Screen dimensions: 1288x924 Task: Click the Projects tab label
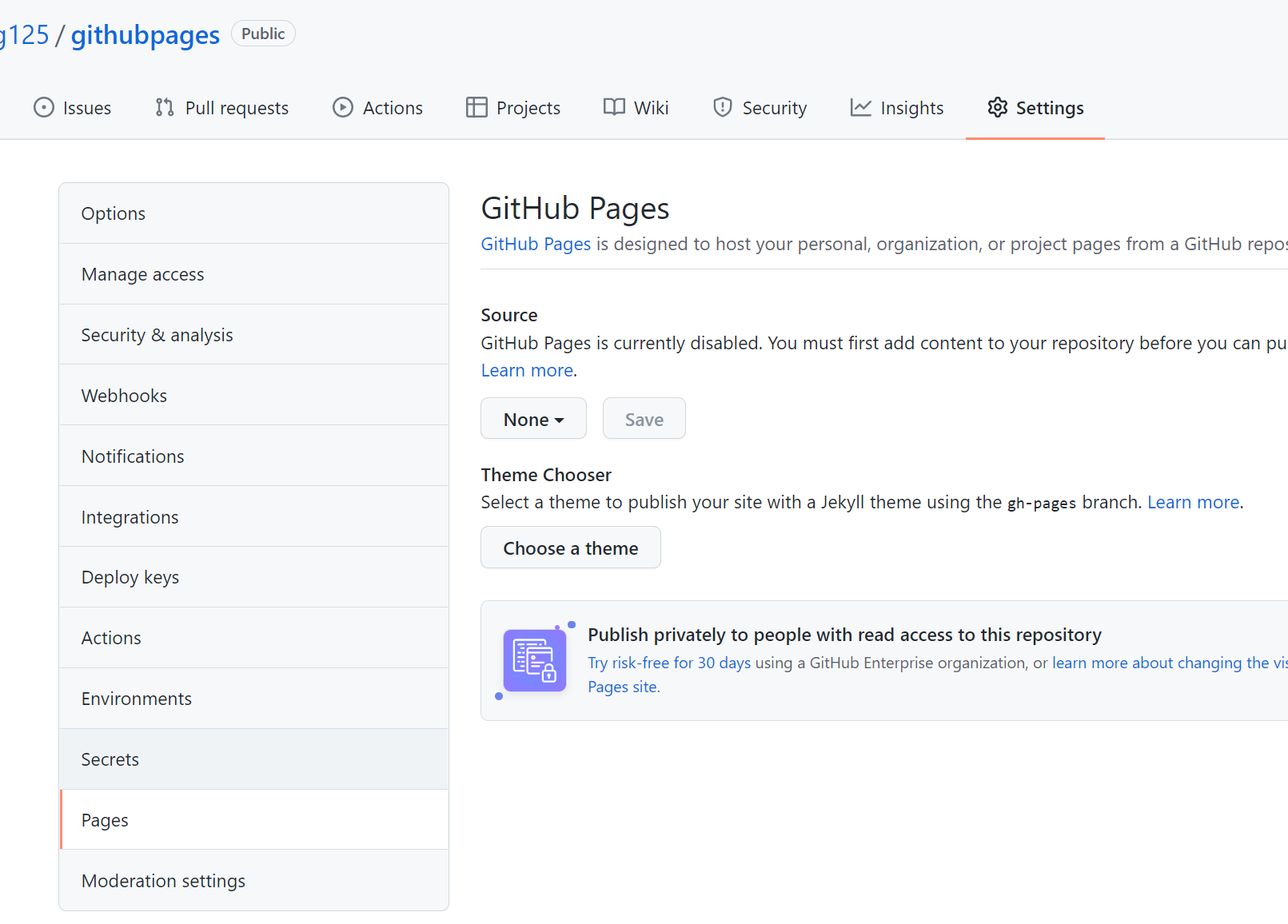(x=528, y=108)
